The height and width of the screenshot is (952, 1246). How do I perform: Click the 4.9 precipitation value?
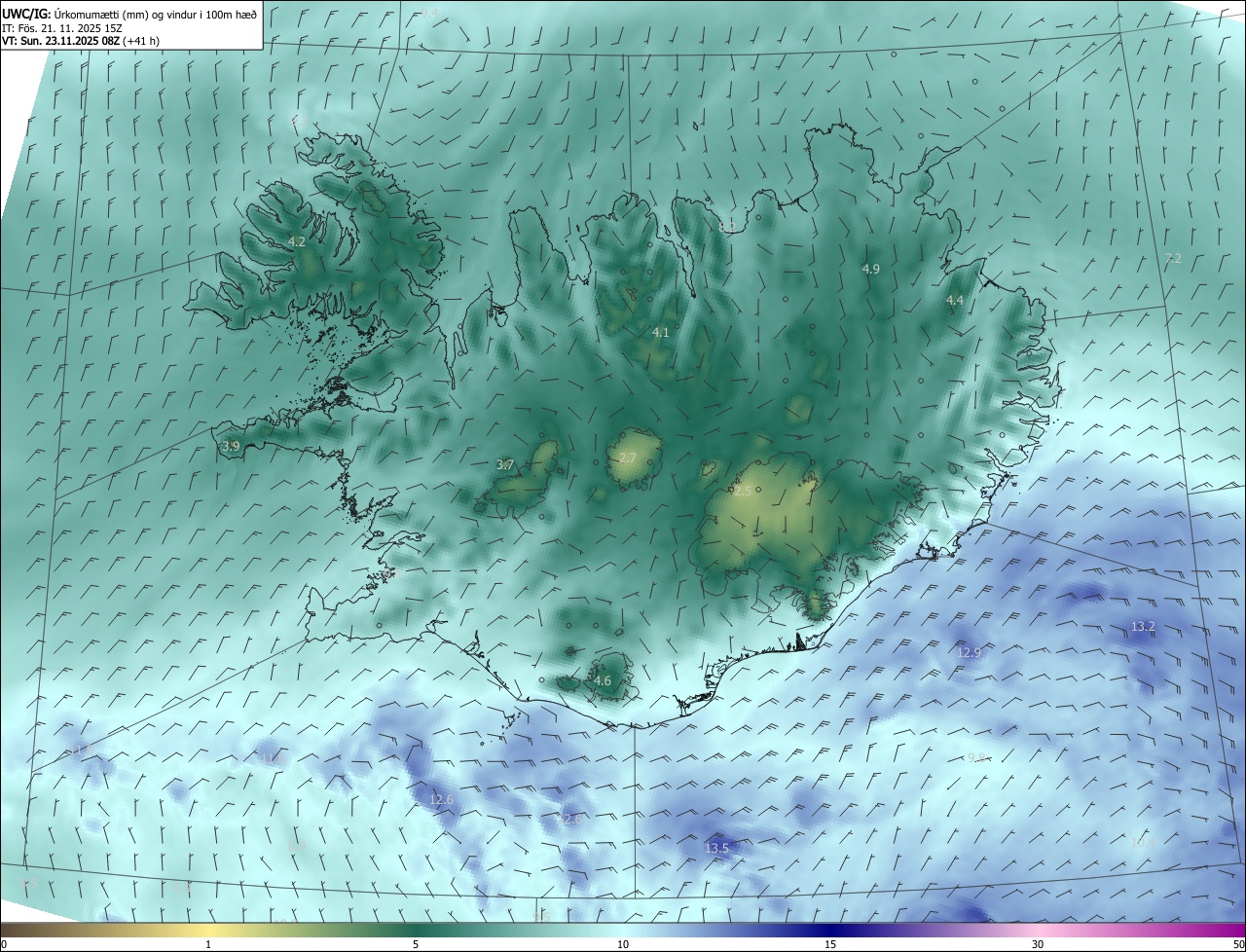[871, 269]
